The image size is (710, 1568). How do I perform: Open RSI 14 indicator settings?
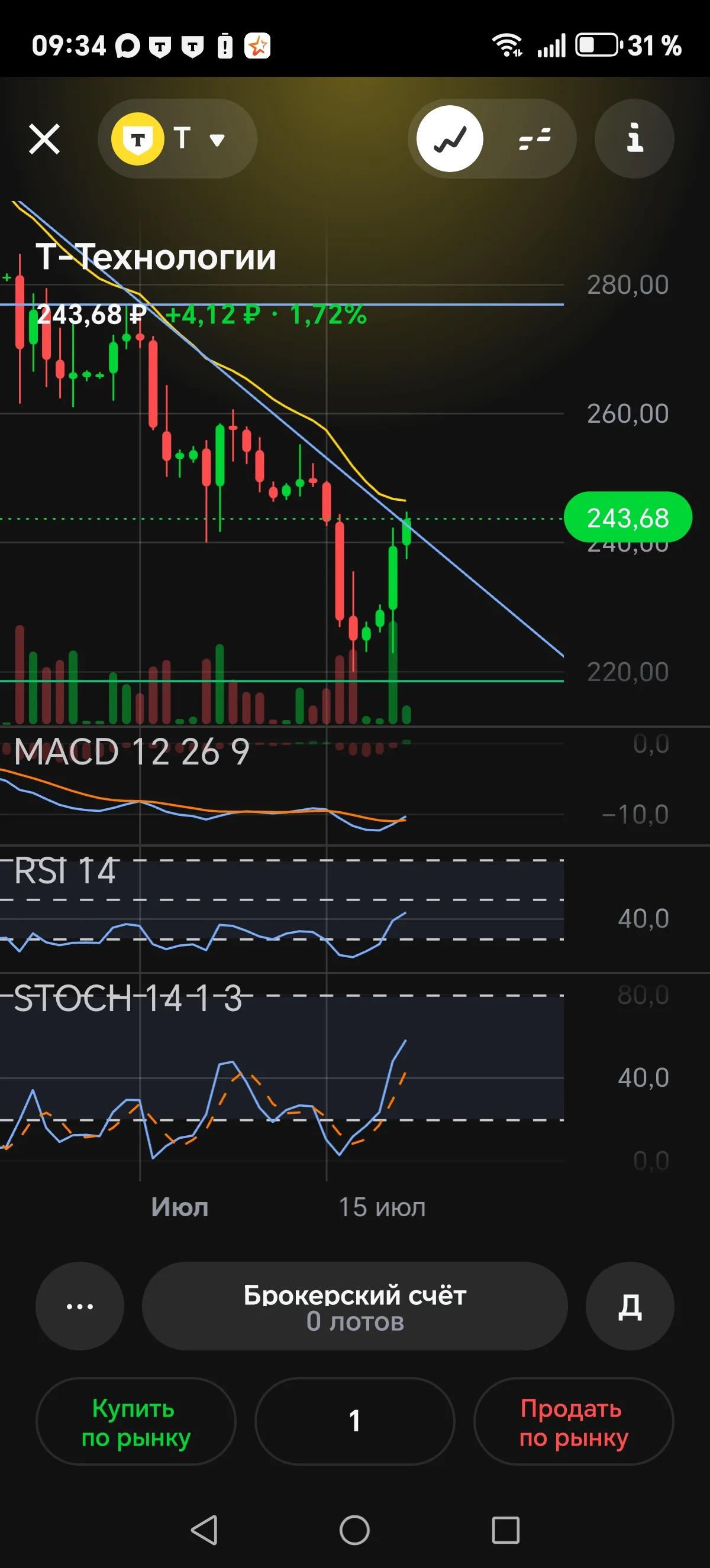pyautogui.click(x=64, y=870)
